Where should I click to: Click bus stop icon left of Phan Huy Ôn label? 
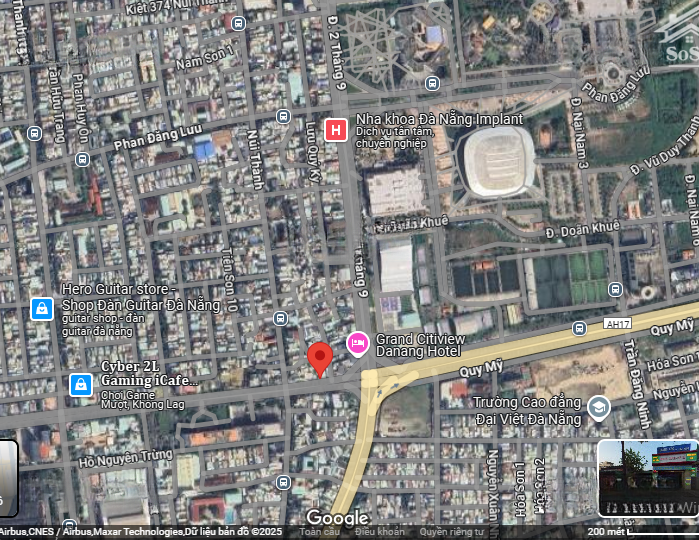[34, 133]
